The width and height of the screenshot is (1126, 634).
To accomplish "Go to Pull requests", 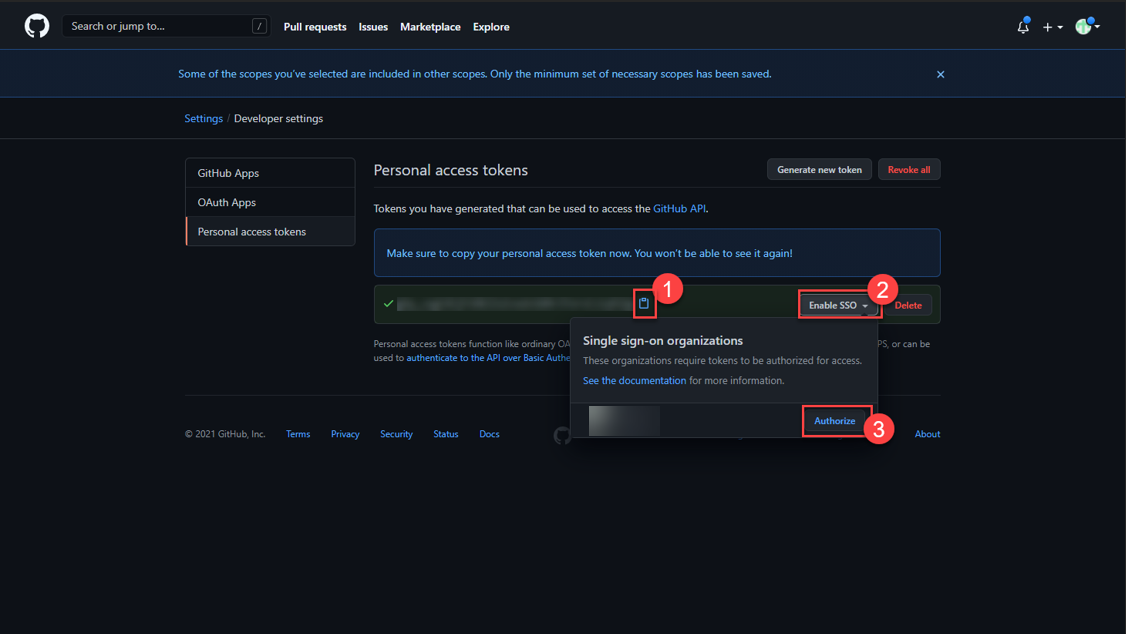I will point(315,27).
